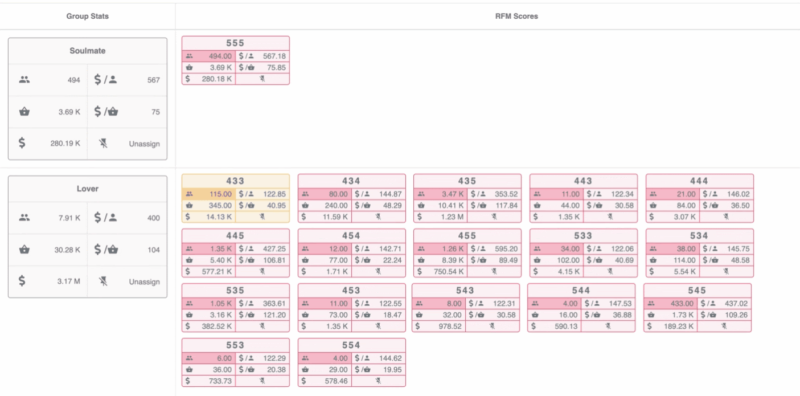Click unpin icon in Lover group stats

point(104,281)
